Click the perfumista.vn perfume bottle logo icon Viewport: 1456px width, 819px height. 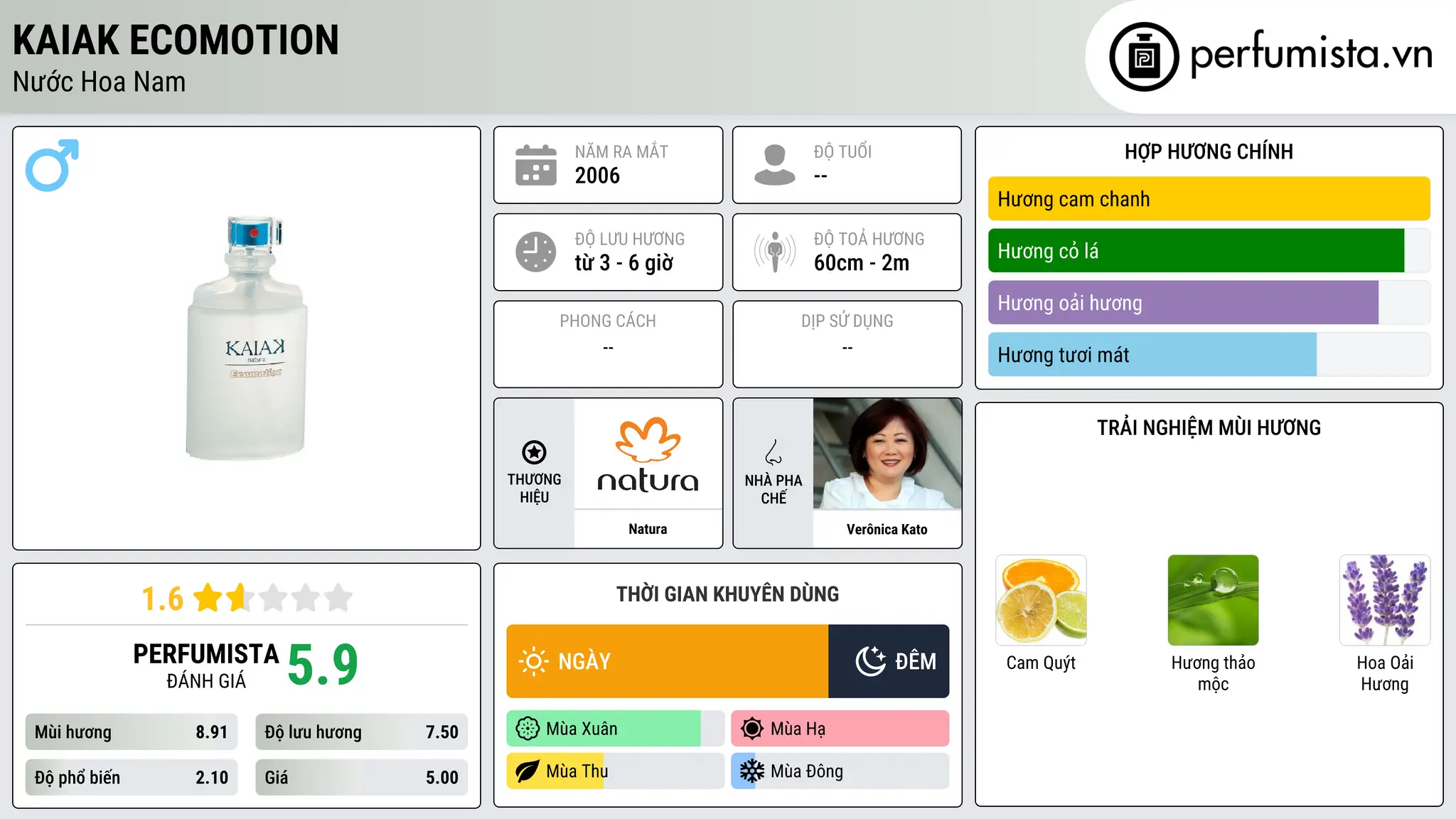pyautogui.click(x=1144, y=57)
